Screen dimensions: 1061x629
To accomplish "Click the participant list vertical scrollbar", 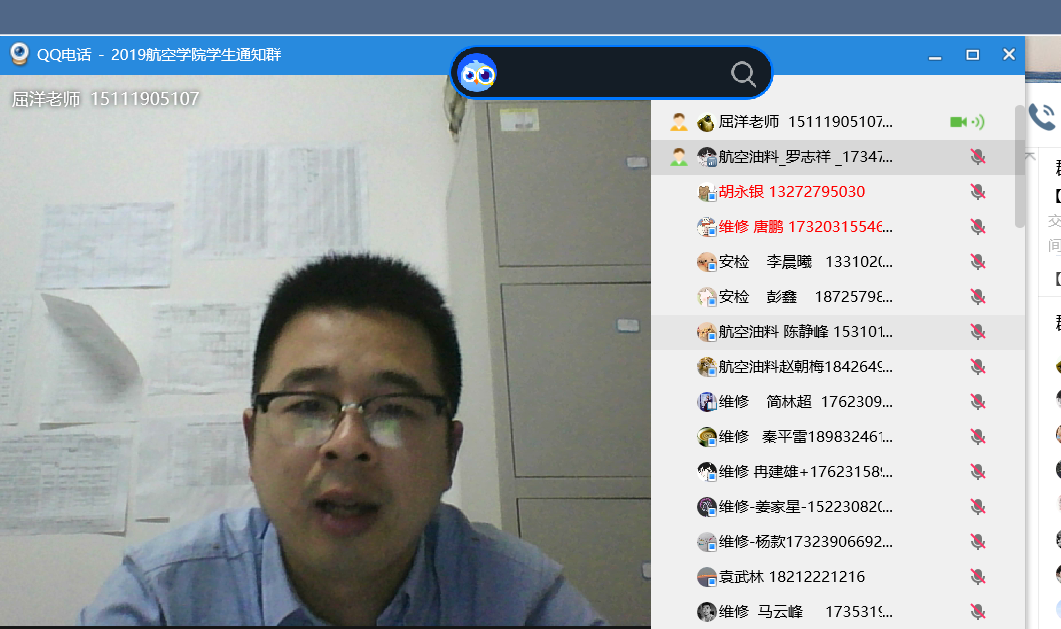I will point(1019,165).
